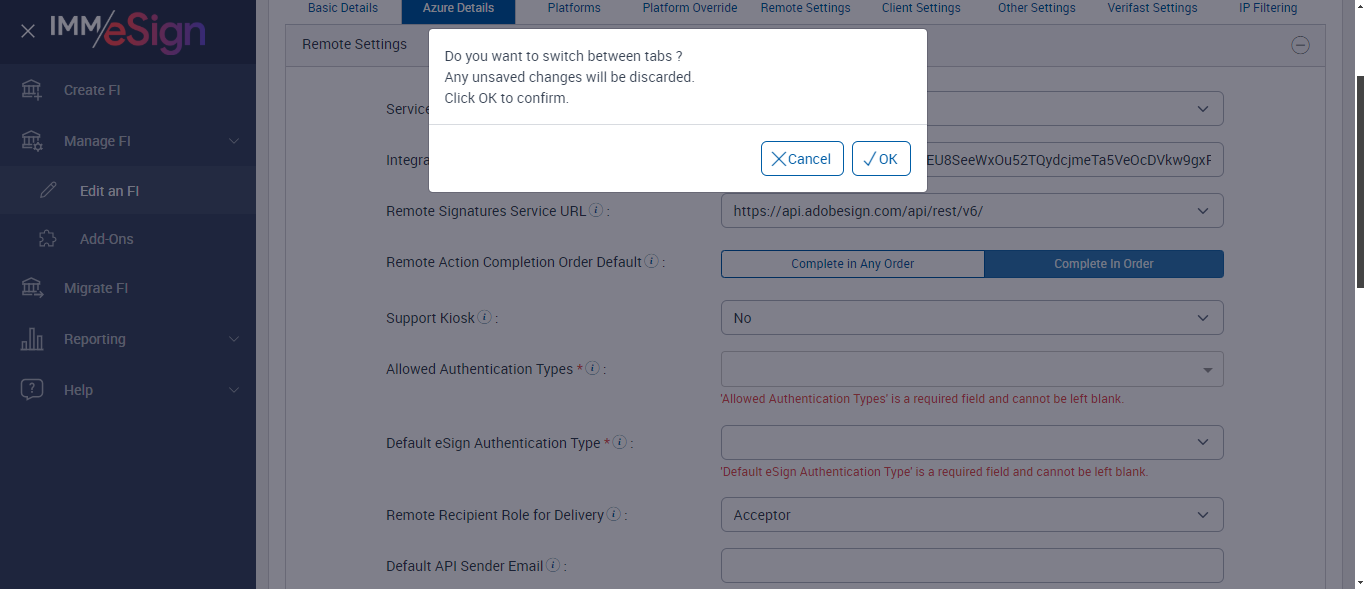This screenshot has width=1366, height=589.
Task: Open the IP Filtering tab
Action: (1260, 8)
